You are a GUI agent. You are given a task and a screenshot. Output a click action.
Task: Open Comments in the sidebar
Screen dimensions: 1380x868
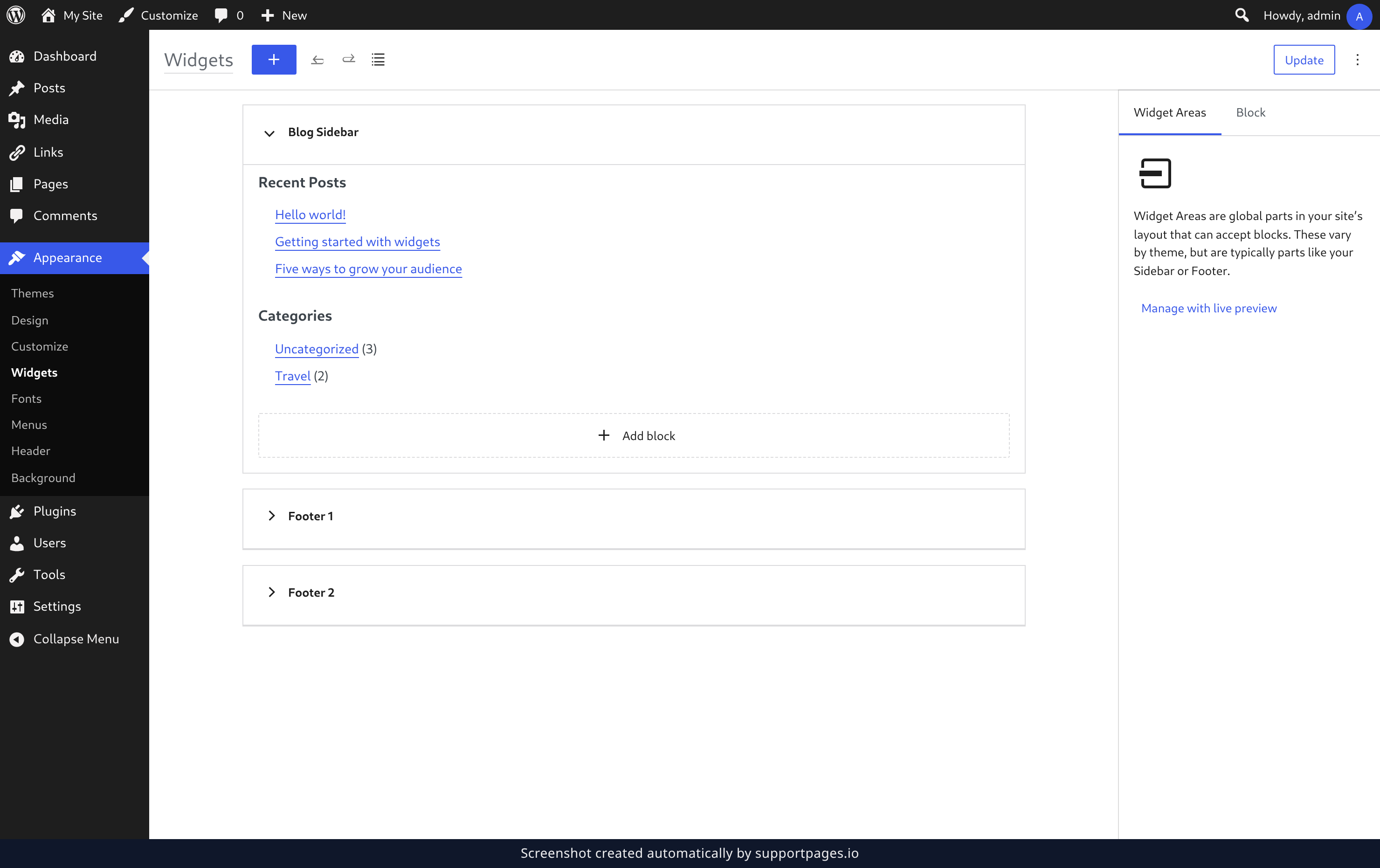[75, 215]
